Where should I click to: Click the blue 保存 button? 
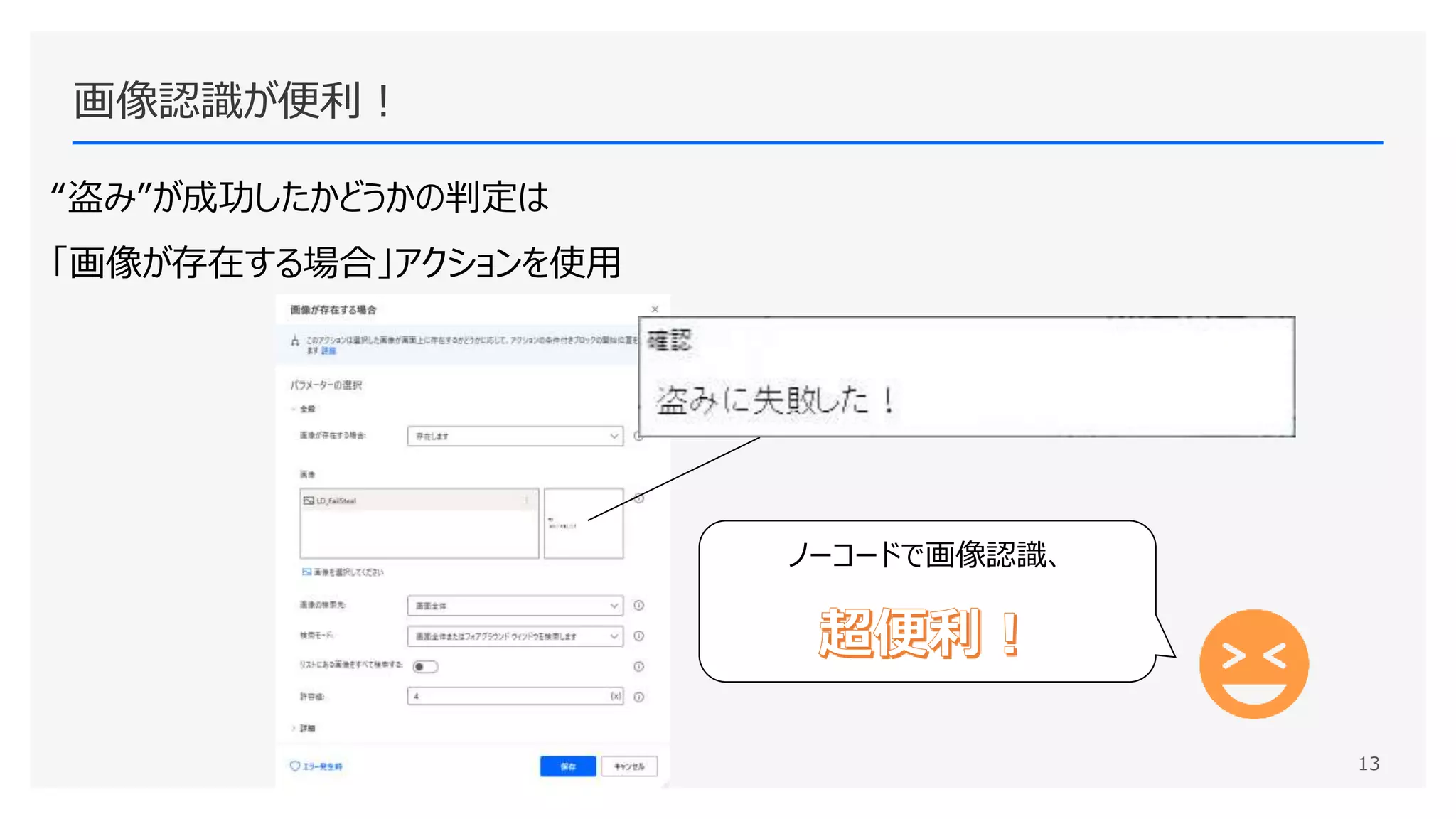pos(568,766)
